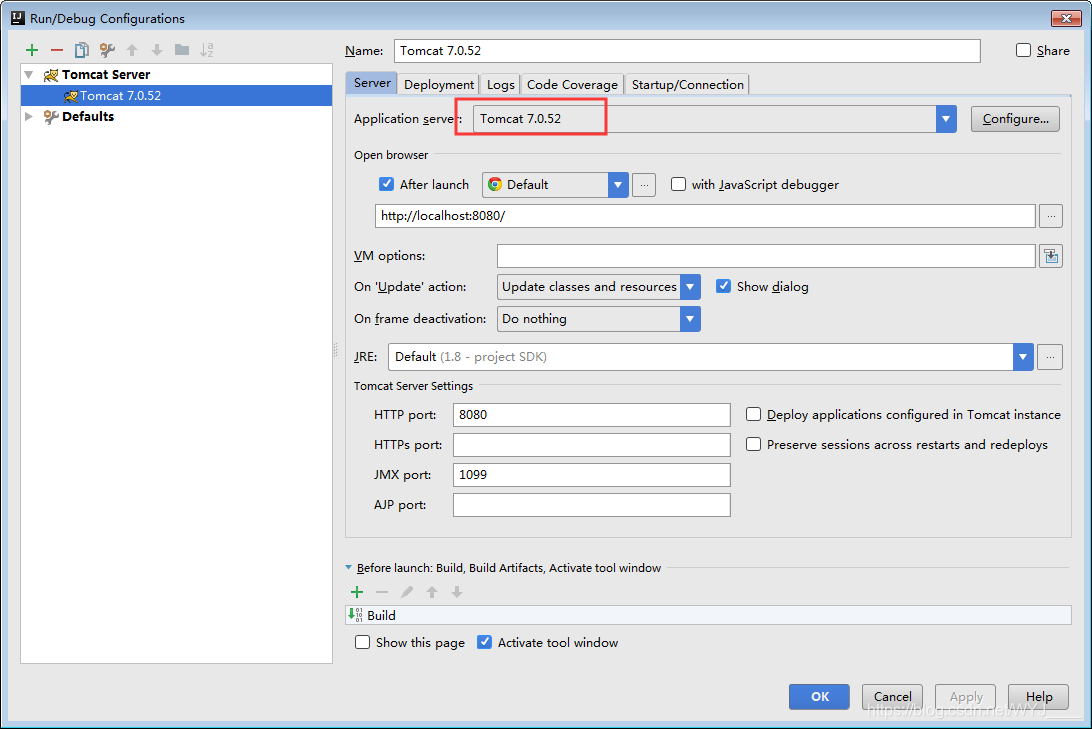Toggle the Share checkbox
This screenshot has height=729, width=1092.
[x=1023, y=50]
